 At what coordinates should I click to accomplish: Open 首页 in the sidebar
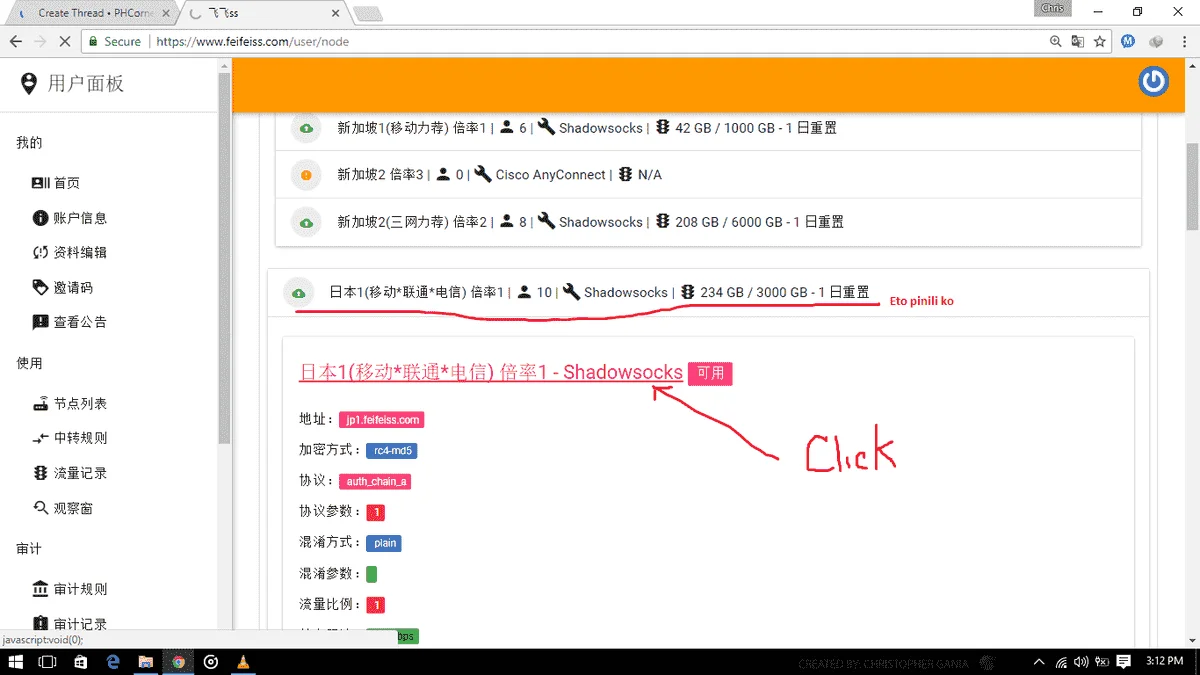point(56,183)
